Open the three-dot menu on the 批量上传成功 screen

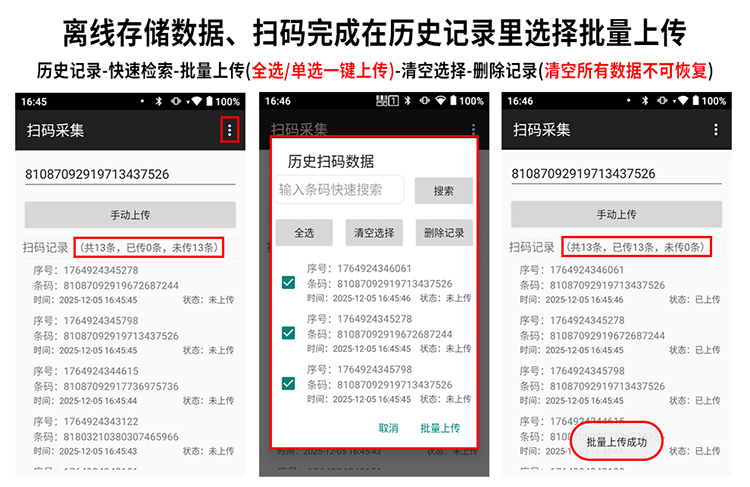pos(716,130)
